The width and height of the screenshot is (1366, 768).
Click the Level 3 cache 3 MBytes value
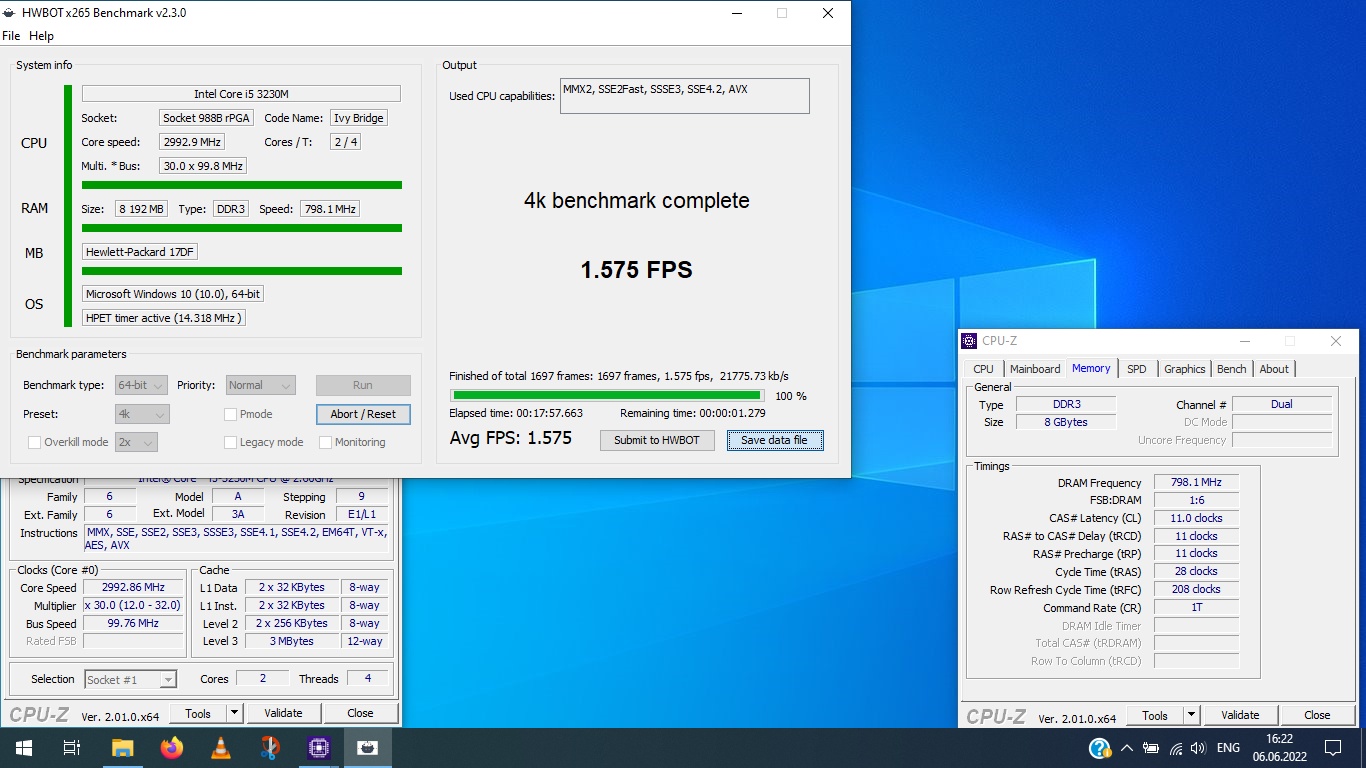coord(292,641)
